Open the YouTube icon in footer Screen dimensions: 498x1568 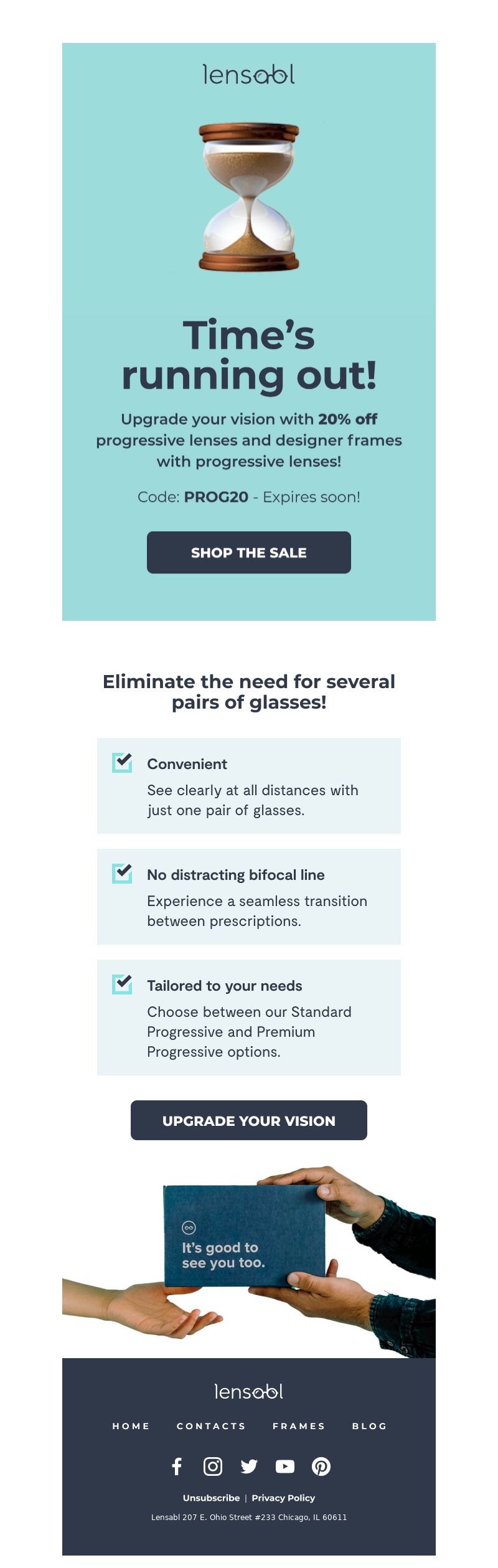[285, 1466]
